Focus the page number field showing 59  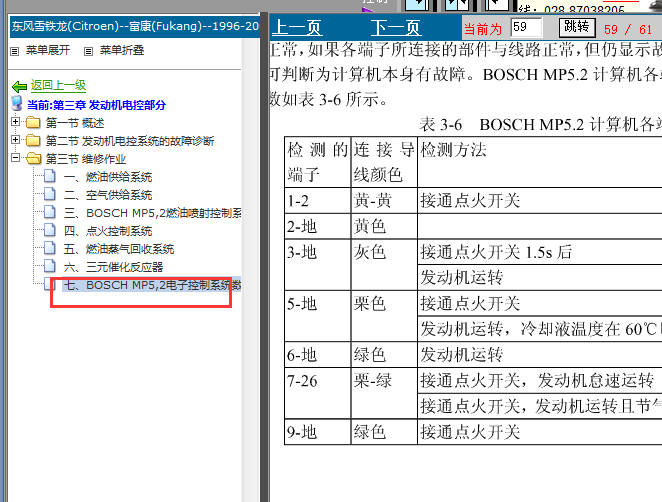pyautogui.click(x=526, y=27)
